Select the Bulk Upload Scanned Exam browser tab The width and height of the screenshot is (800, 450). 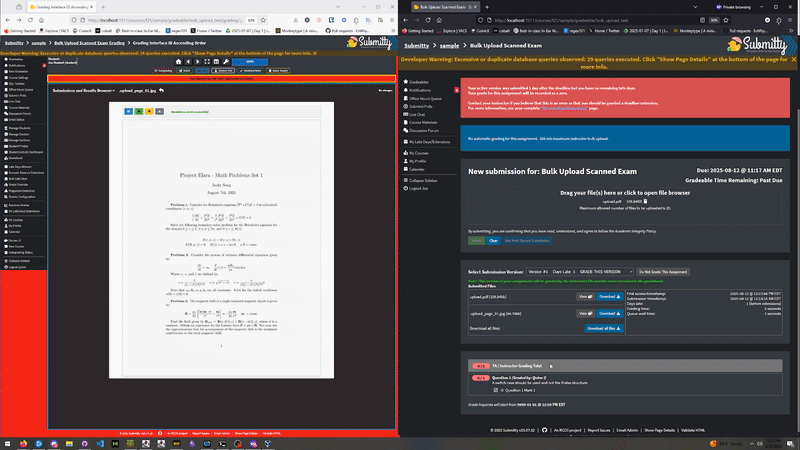click(445, 7)
